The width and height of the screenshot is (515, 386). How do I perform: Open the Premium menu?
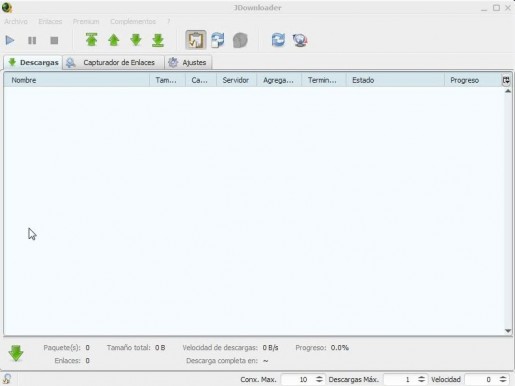click(x=86, y=21)
